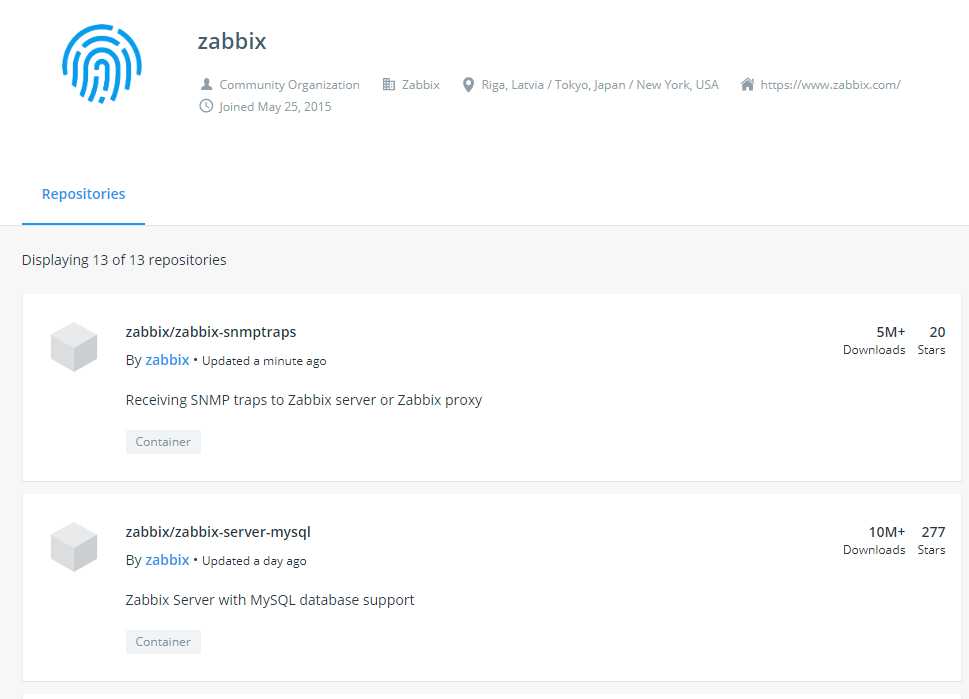Click the 20 Stars count for snmptraps

(x=937, y=332)
